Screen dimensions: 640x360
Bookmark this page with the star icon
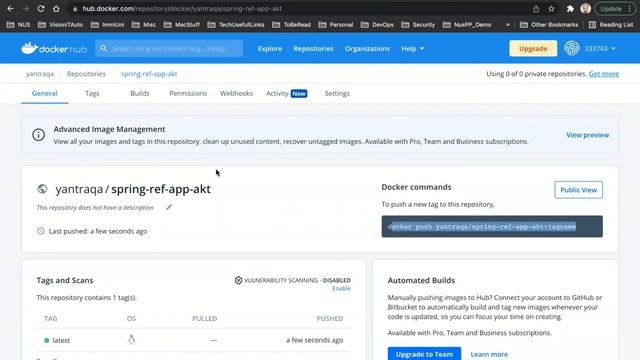click(x=551, y=9)
